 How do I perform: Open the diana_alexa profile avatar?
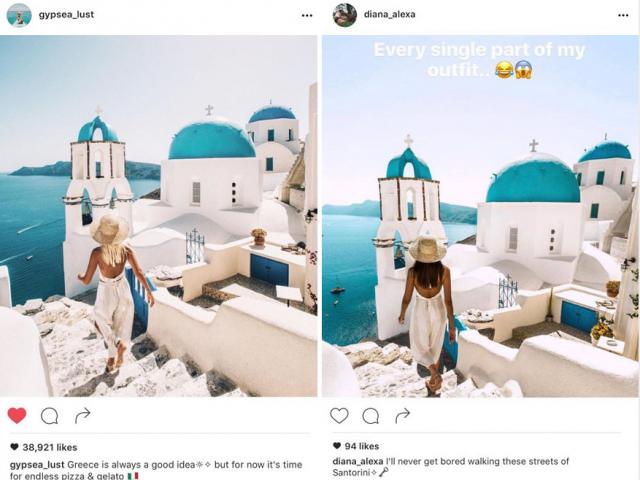345,15
